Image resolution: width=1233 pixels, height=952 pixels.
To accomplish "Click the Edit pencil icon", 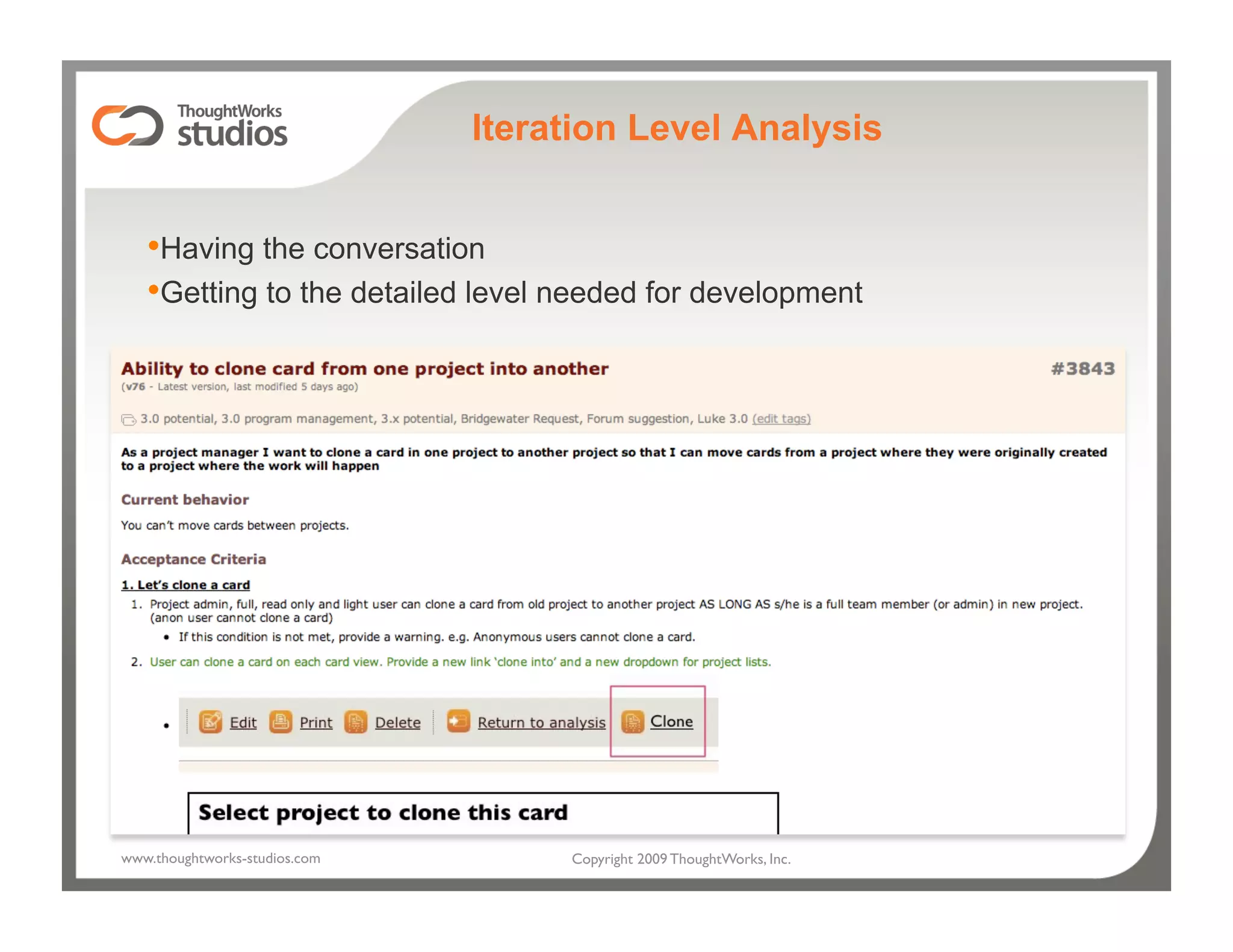I will tap(210, 722).
